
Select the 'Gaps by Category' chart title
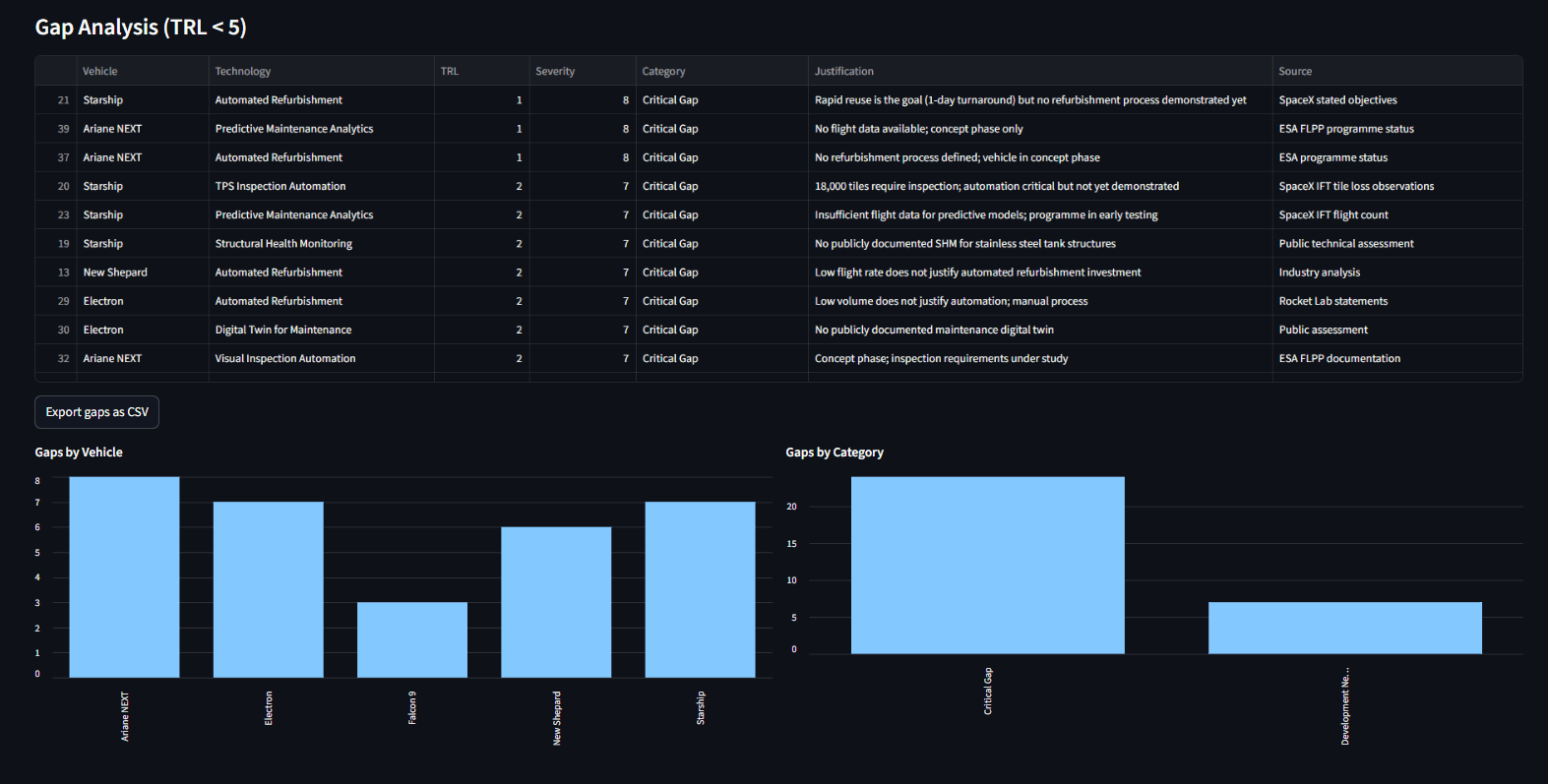click(835, 452)
